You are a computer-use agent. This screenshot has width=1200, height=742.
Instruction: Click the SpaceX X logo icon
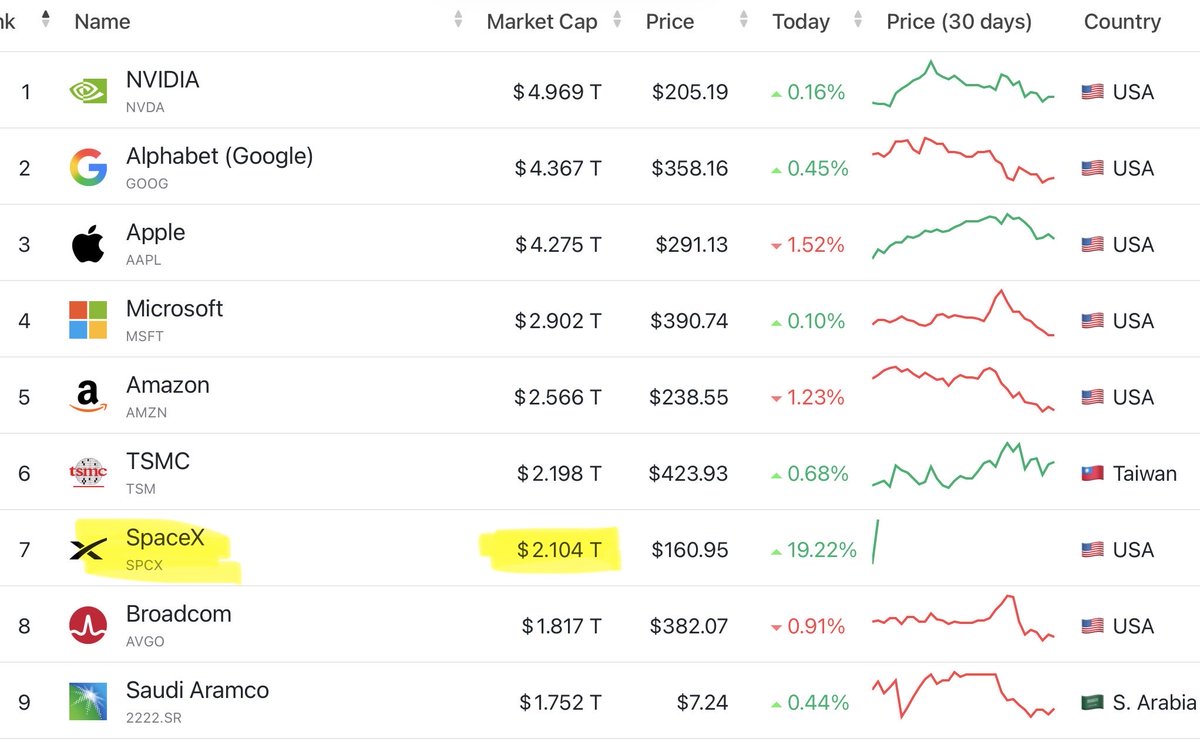pos(88,549)
